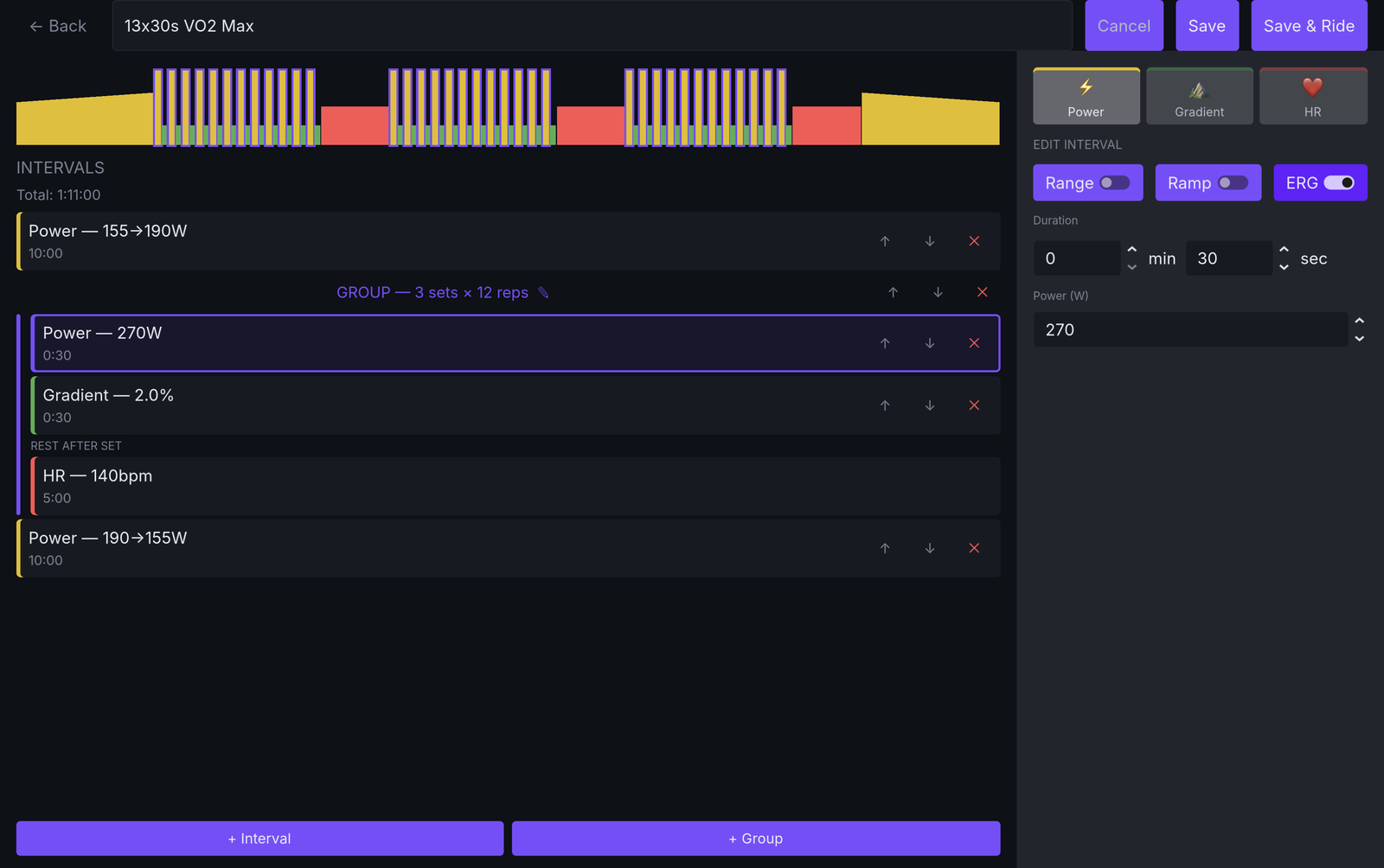
Task: Go Back to previous screen
Action: (58, 26)
